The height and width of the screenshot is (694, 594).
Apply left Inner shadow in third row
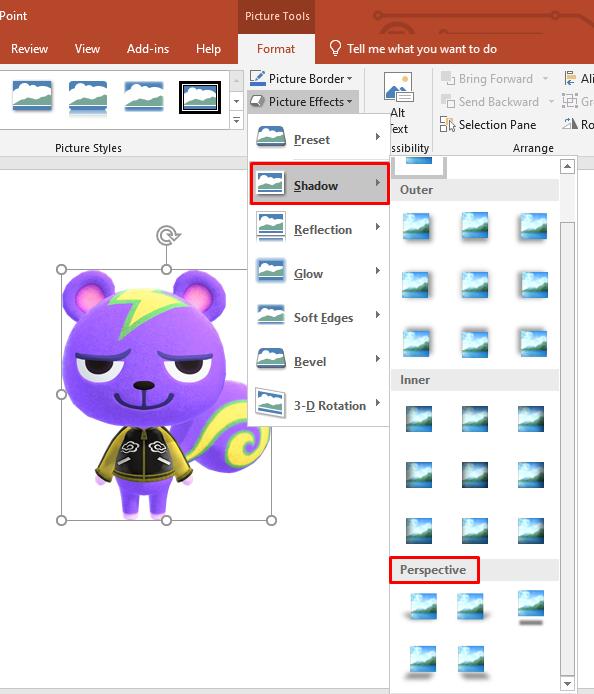(x=419, y=530)
